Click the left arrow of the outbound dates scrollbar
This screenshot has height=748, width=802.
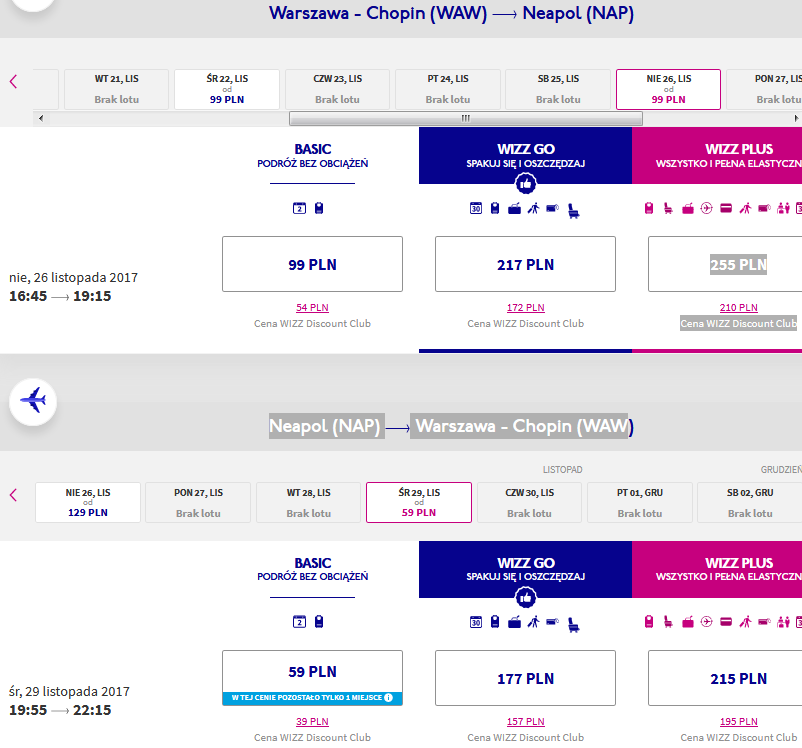[x=41, y=118]
